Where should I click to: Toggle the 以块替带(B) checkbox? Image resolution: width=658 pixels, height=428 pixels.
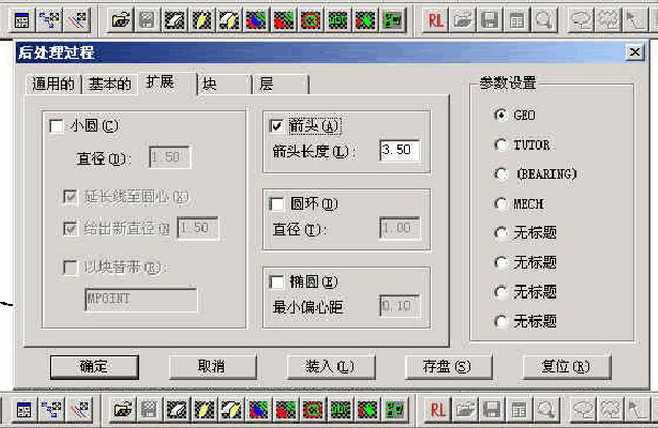[x=70, y=267]
